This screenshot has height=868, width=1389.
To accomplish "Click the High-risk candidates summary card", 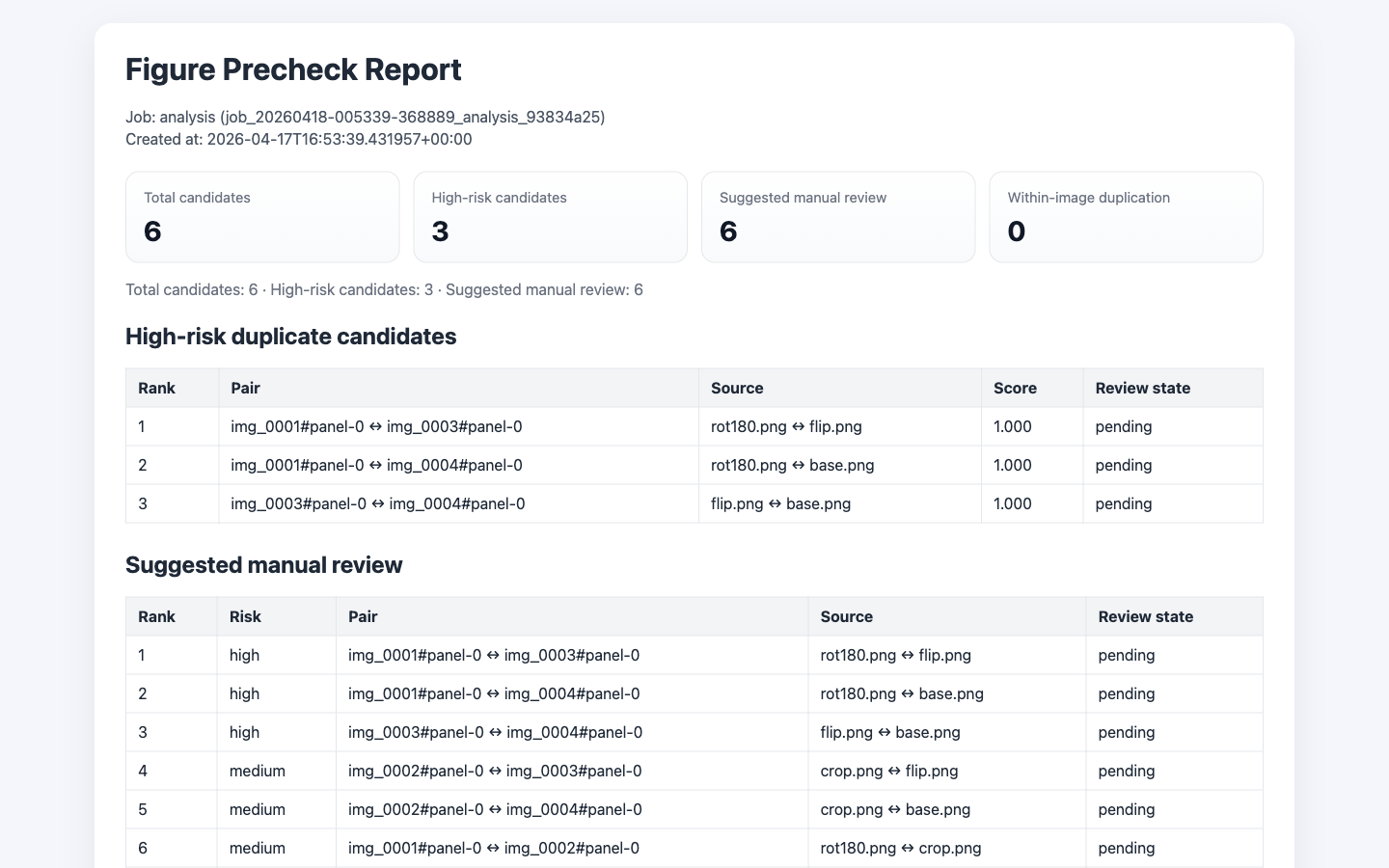I will tap(550, 217).
